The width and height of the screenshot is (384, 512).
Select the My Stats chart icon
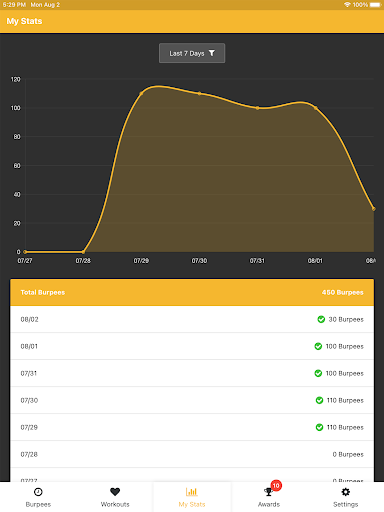192,492
